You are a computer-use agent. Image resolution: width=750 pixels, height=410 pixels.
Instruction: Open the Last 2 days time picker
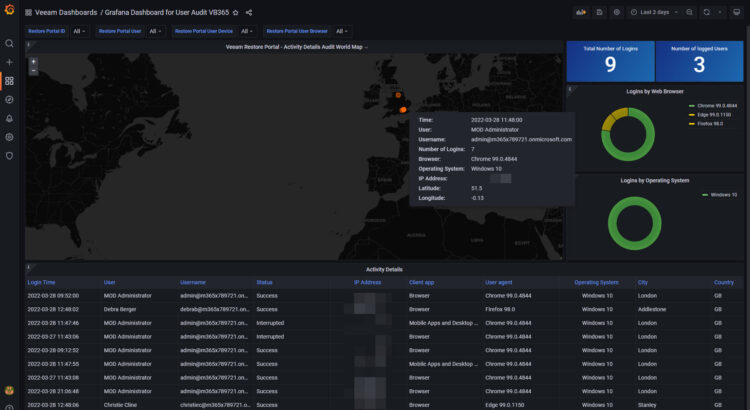(x=654, y=12)
